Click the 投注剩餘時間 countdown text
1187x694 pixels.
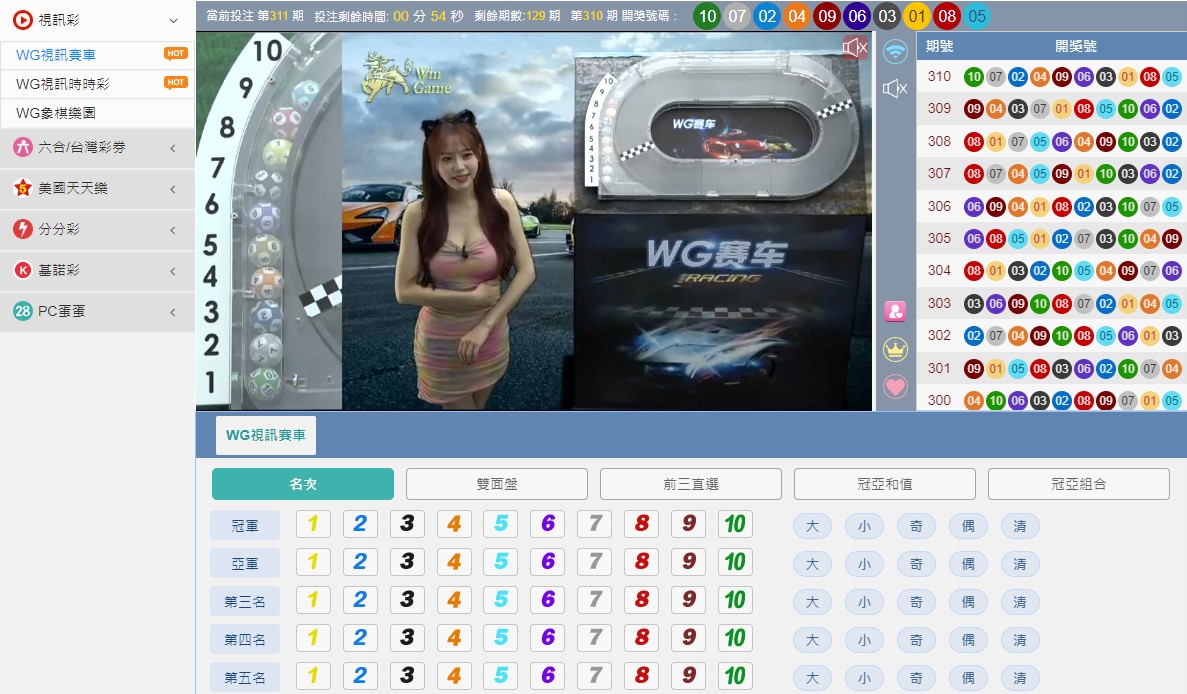[x=388, y=16]
